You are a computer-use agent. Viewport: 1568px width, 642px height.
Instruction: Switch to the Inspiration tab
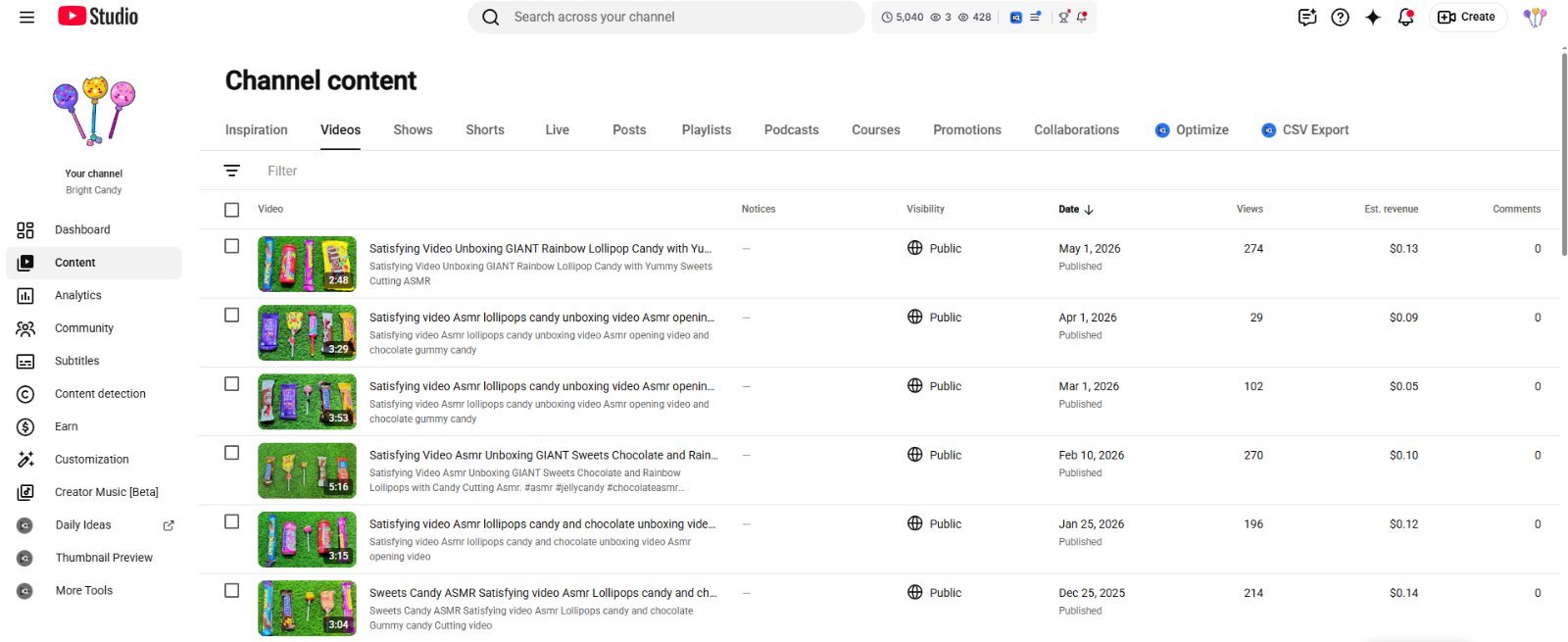pos(257,129)
